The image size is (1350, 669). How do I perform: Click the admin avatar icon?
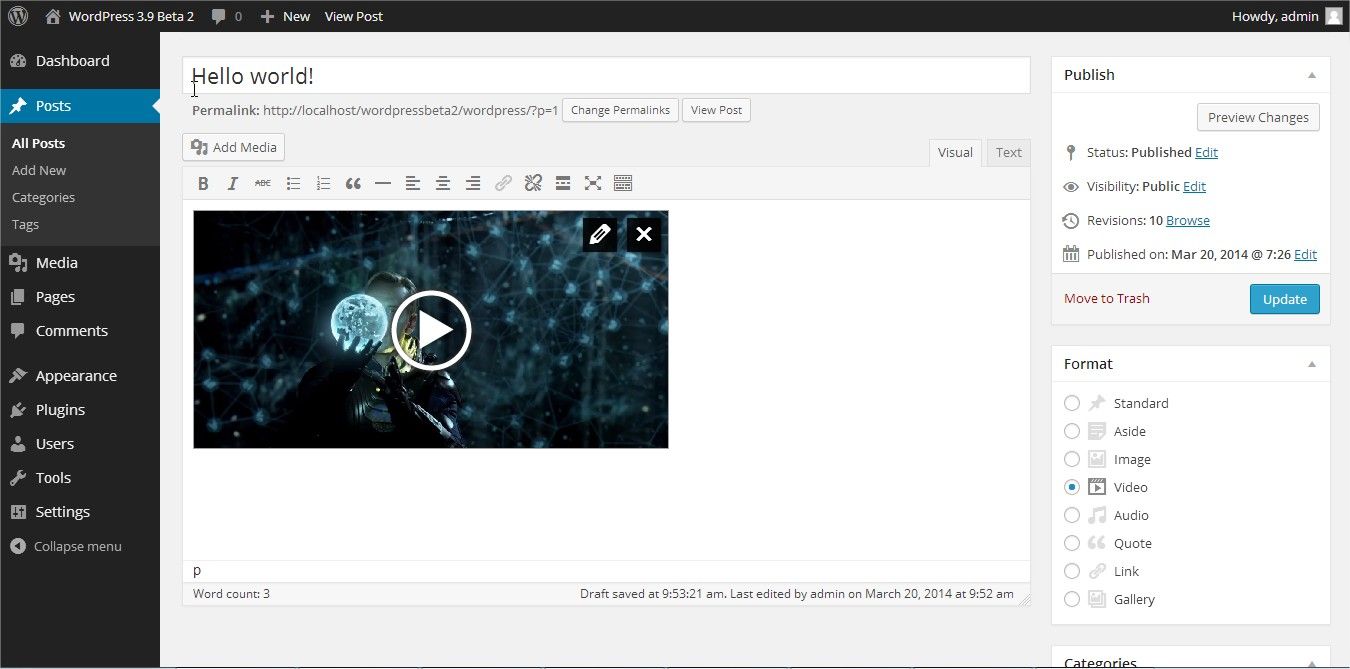(1334, 16)
